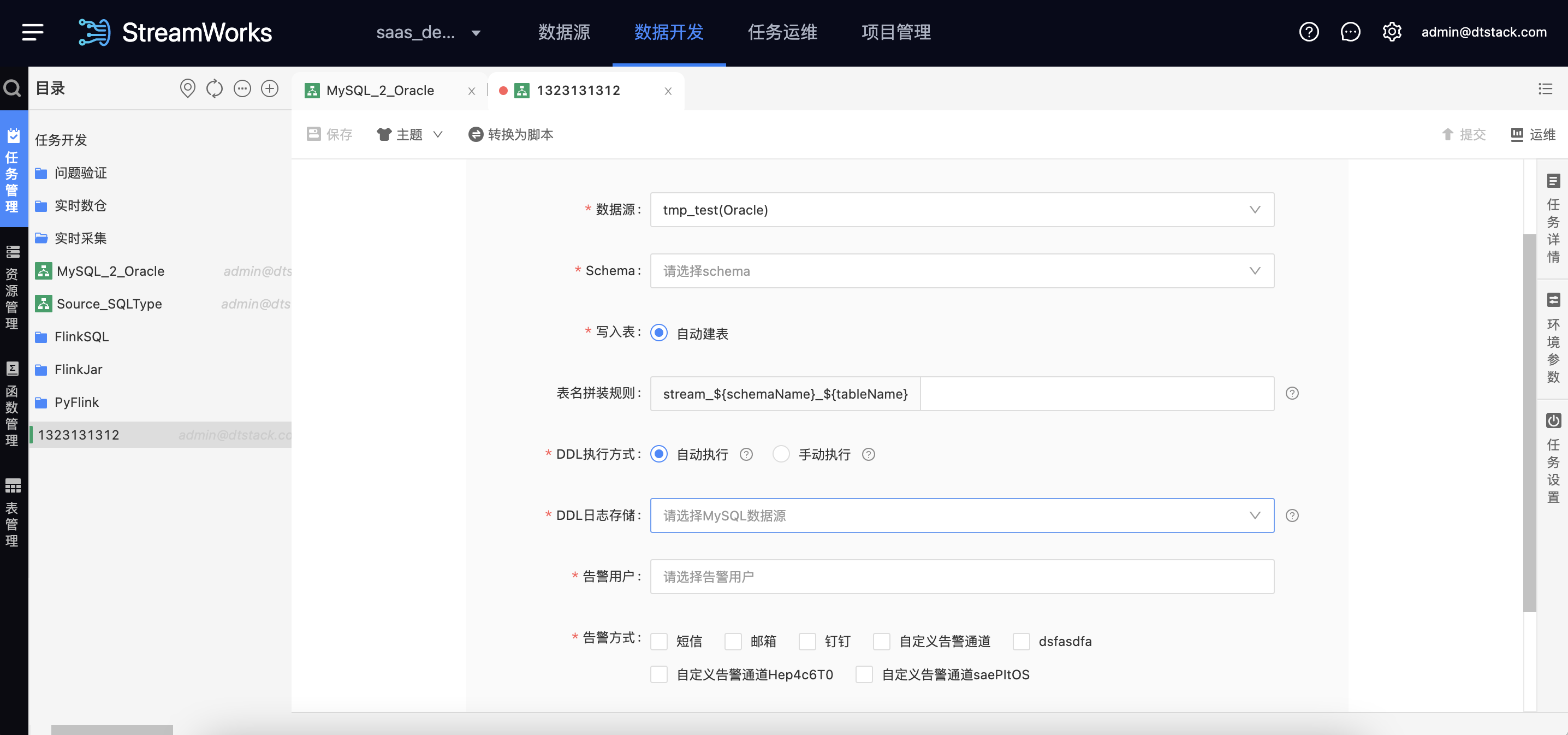Show help for automatic DDL execution
This screenshot has width=1568, height=735.
[x=746, y=454]
